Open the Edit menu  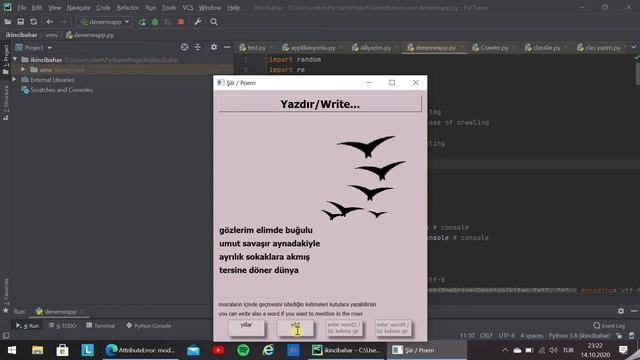pyautogui.click(x=37, y=8)
